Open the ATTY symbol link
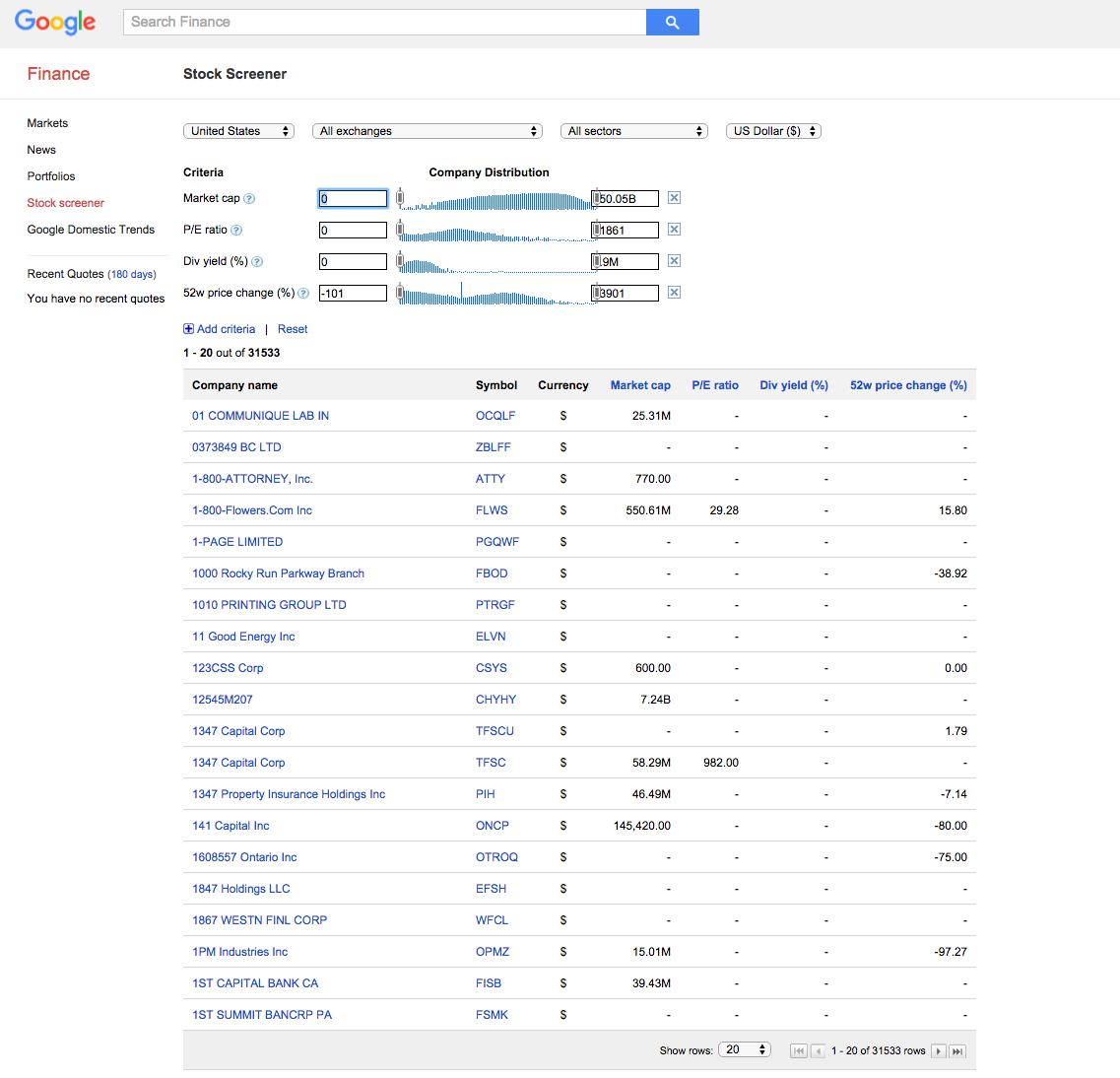This screenshot has height=1078, width=1120. 491,479
